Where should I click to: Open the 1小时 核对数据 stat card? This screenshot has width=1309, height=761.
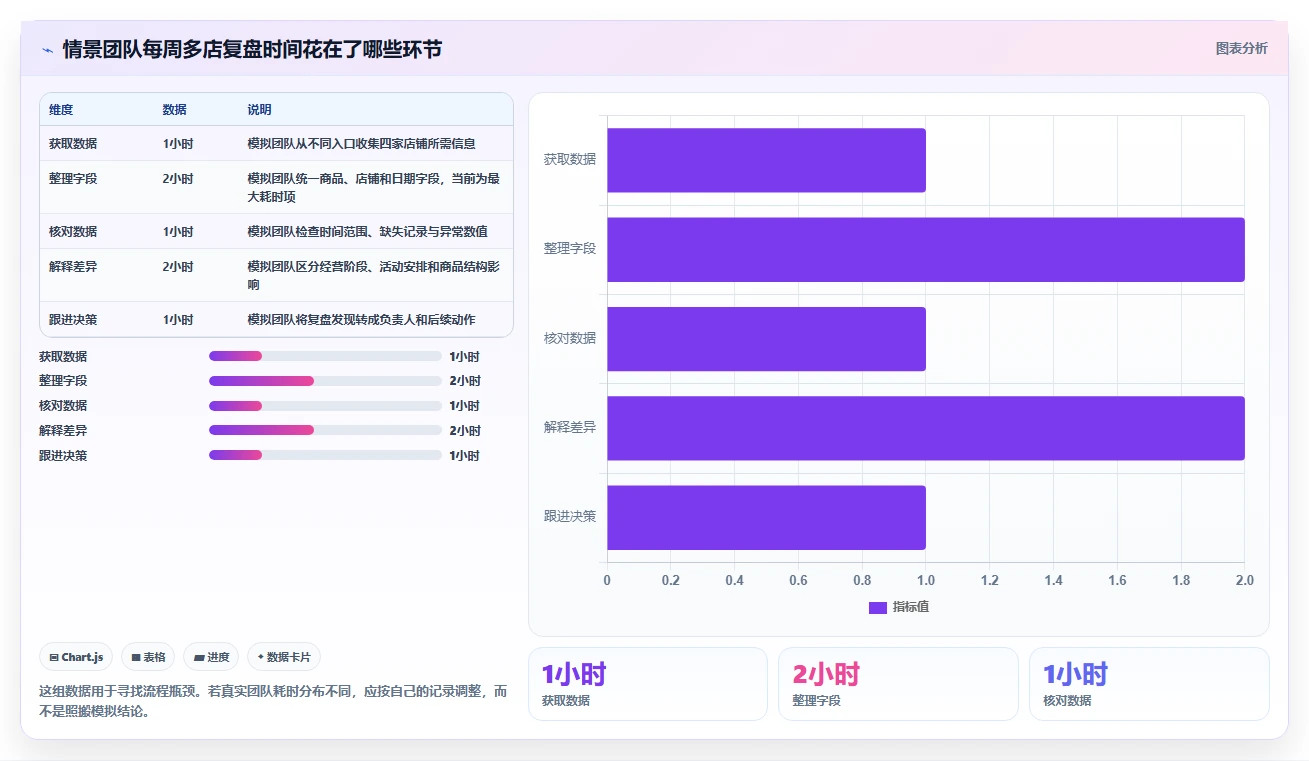click(x=1149, y=684)
